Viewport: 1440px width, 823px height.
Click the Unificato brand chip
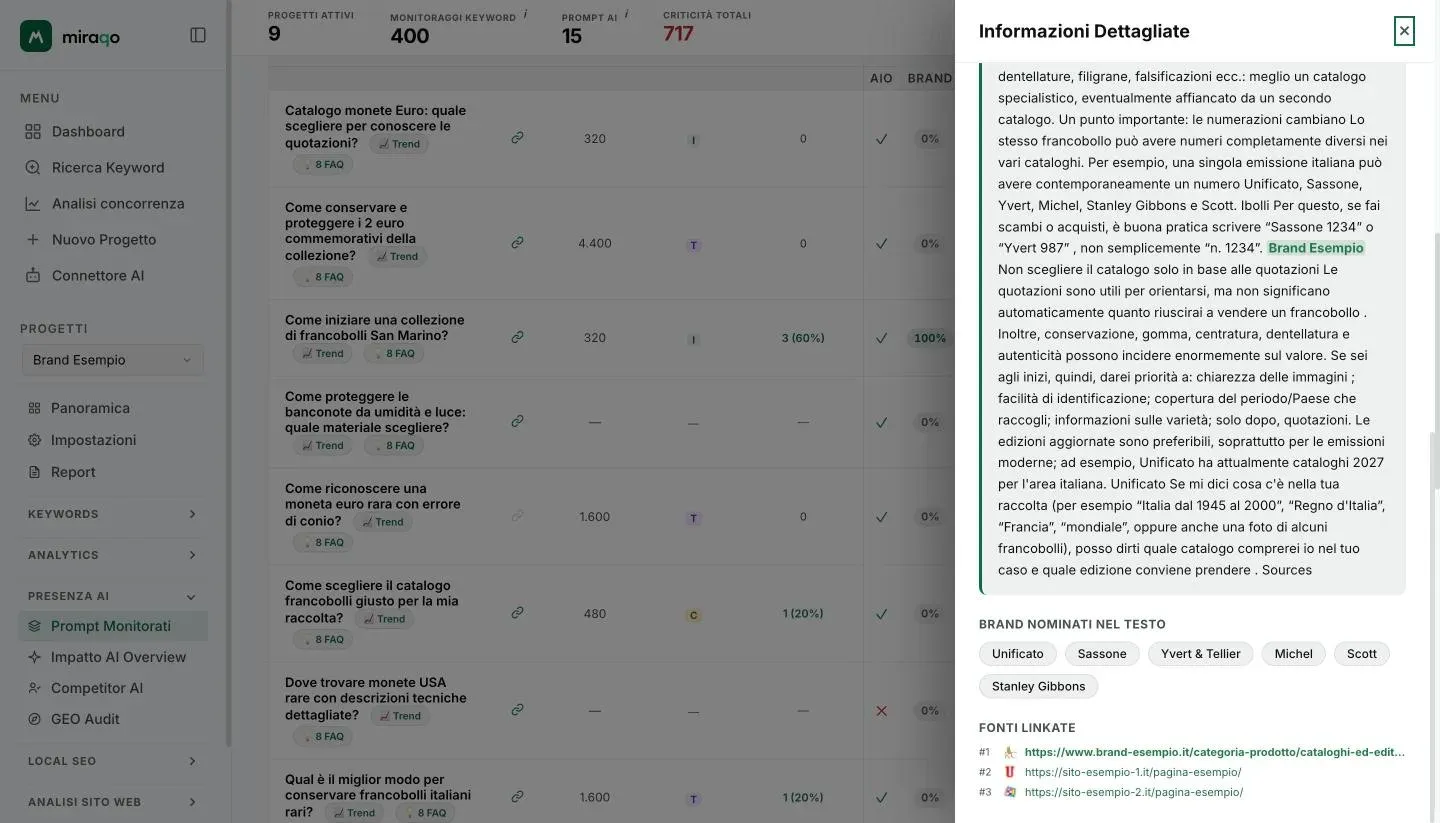click(1017, 654)
